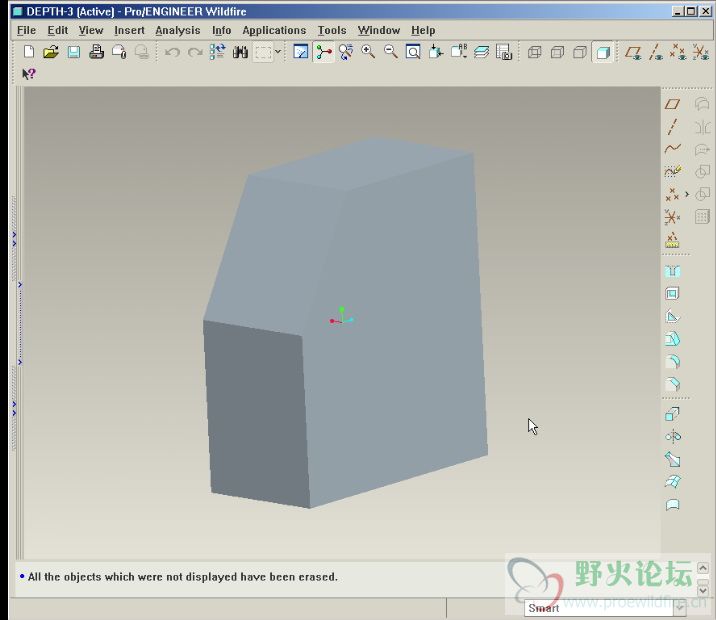Select the Zoom In magnifier

click(368, 52)
